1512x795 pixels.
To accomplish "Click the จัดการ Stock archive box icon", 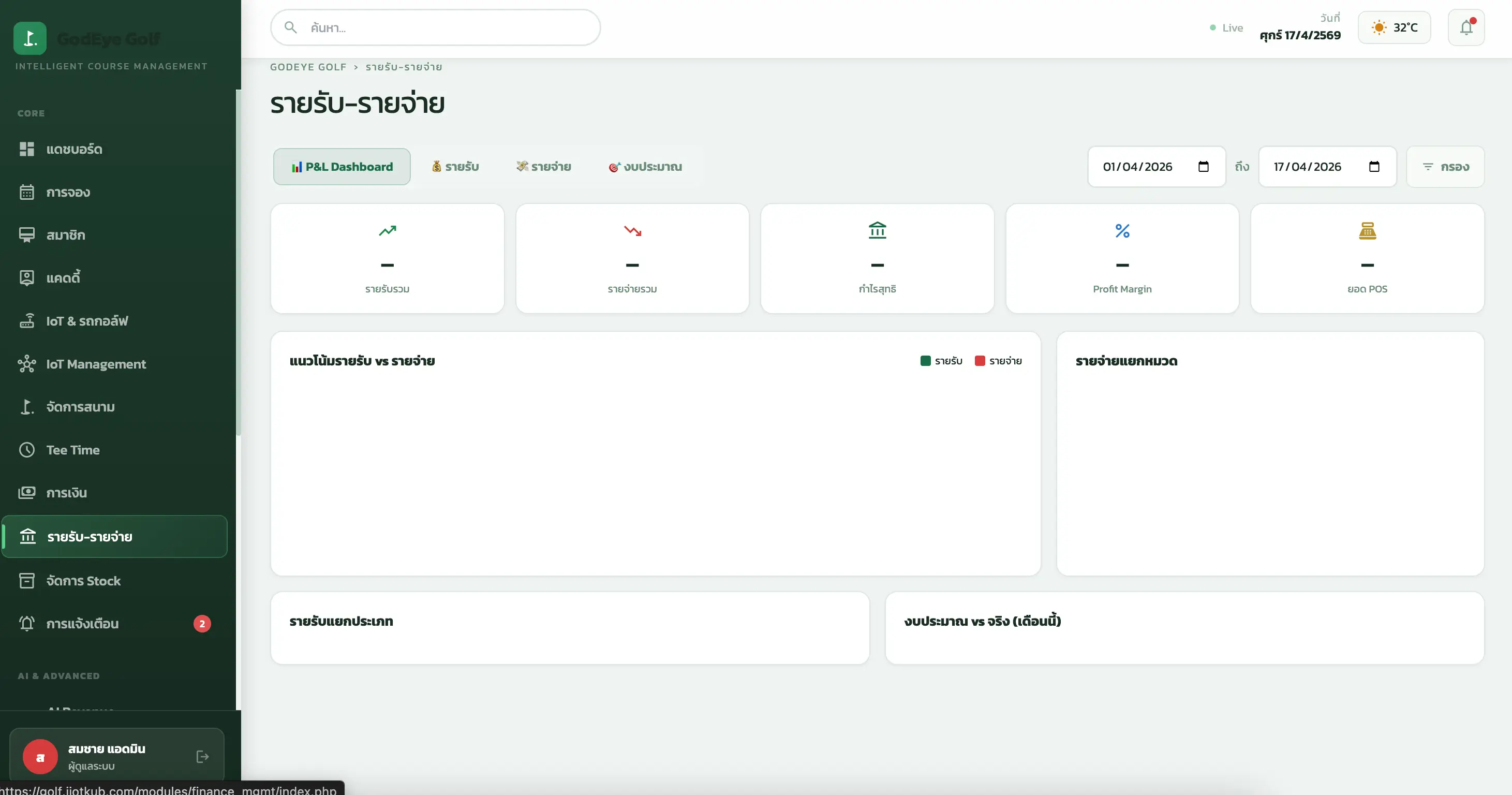I will point(27,581).
